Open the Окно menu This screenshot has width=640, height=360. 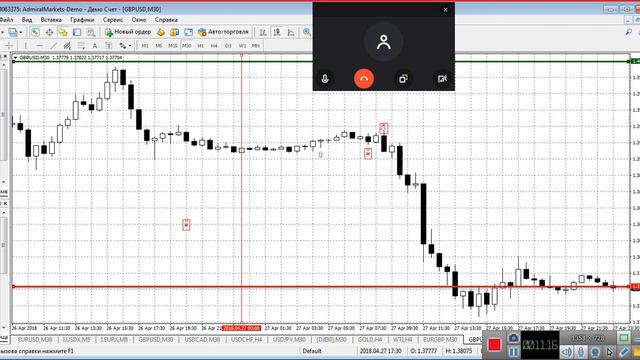139,20
